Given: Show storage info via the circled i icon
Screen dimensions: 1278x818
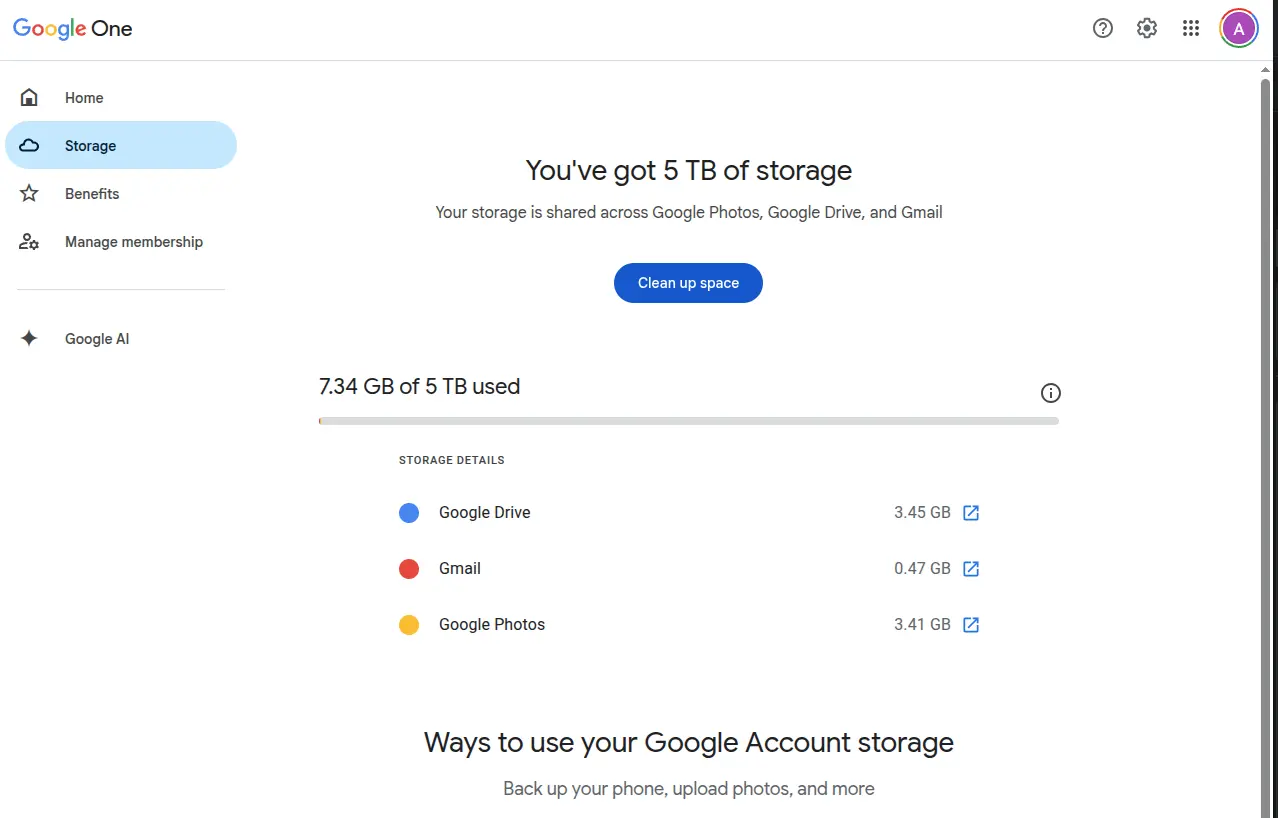Looking at the screenshot, I should click(1050, 393).
